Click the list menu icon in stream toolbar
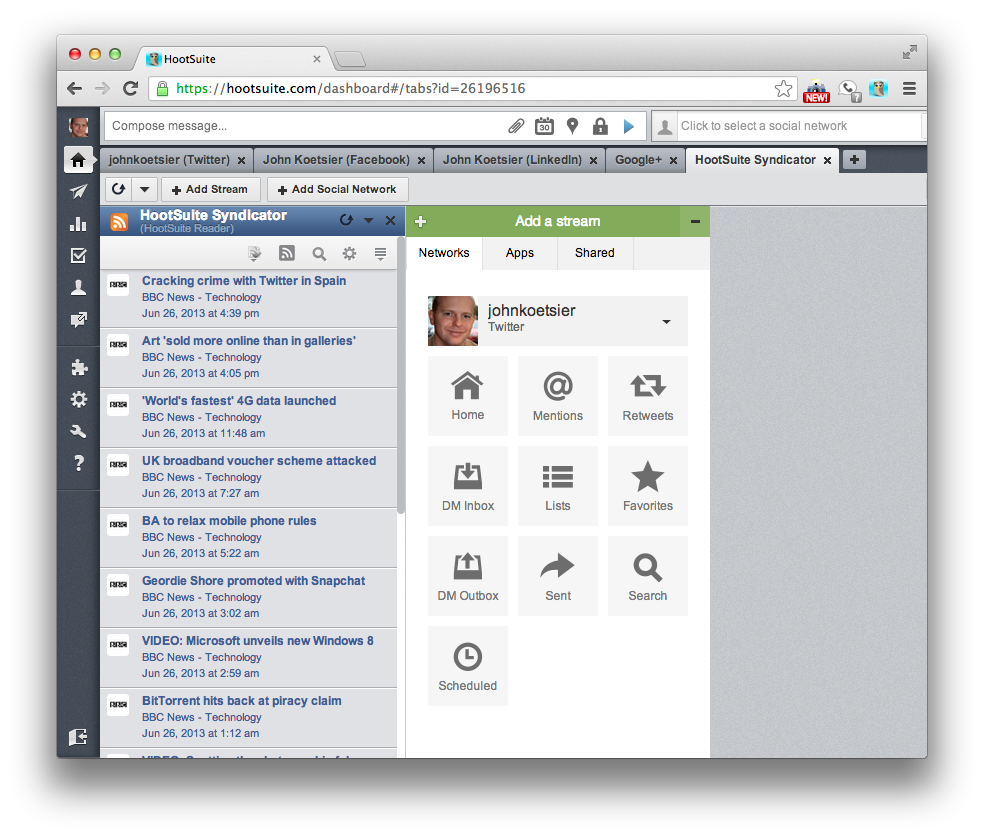 tap(380, 253)
